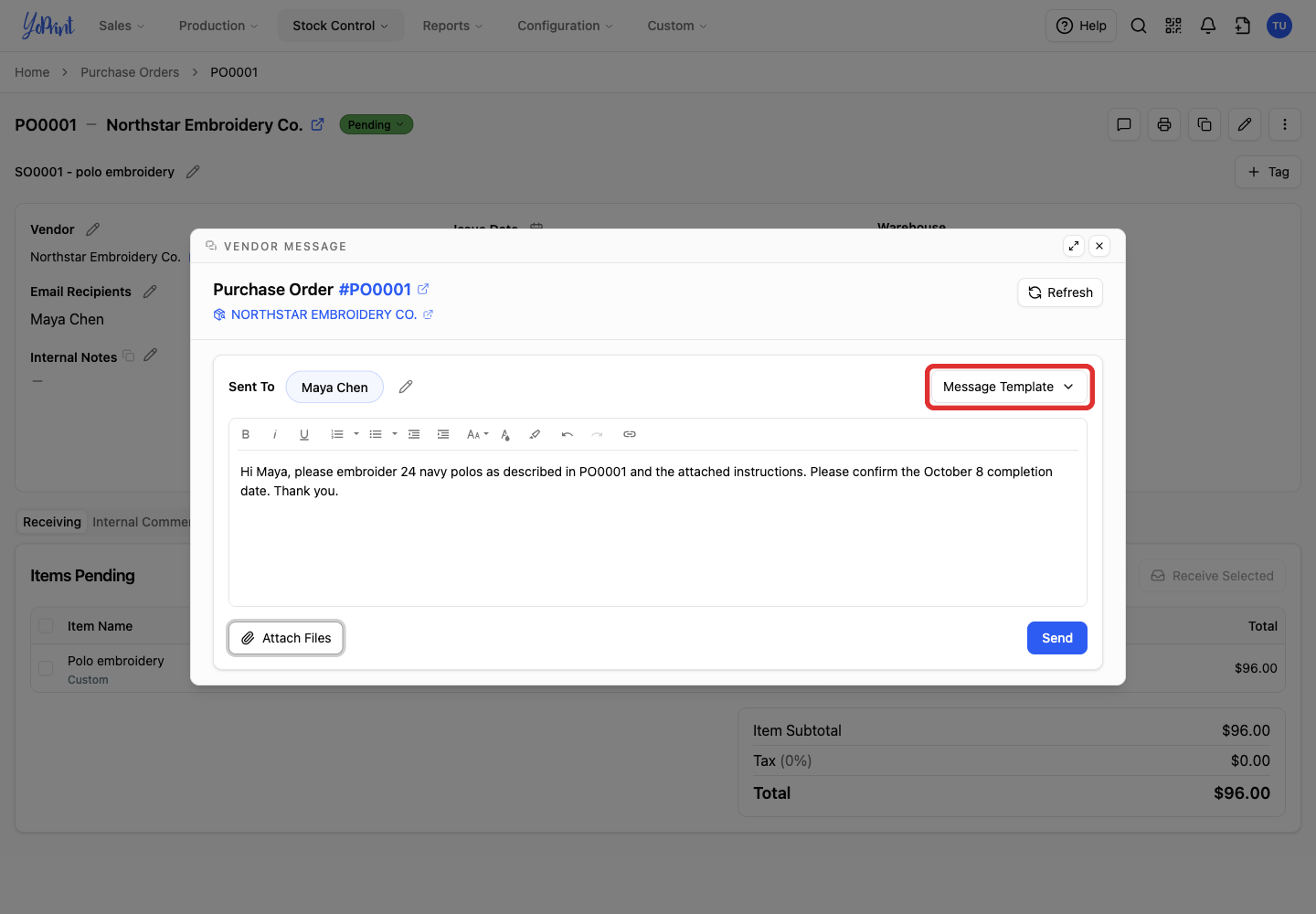Screen dimensions: 1316x914
Task: Insert a numbered list in the message
Action: (x=337, y=434)
